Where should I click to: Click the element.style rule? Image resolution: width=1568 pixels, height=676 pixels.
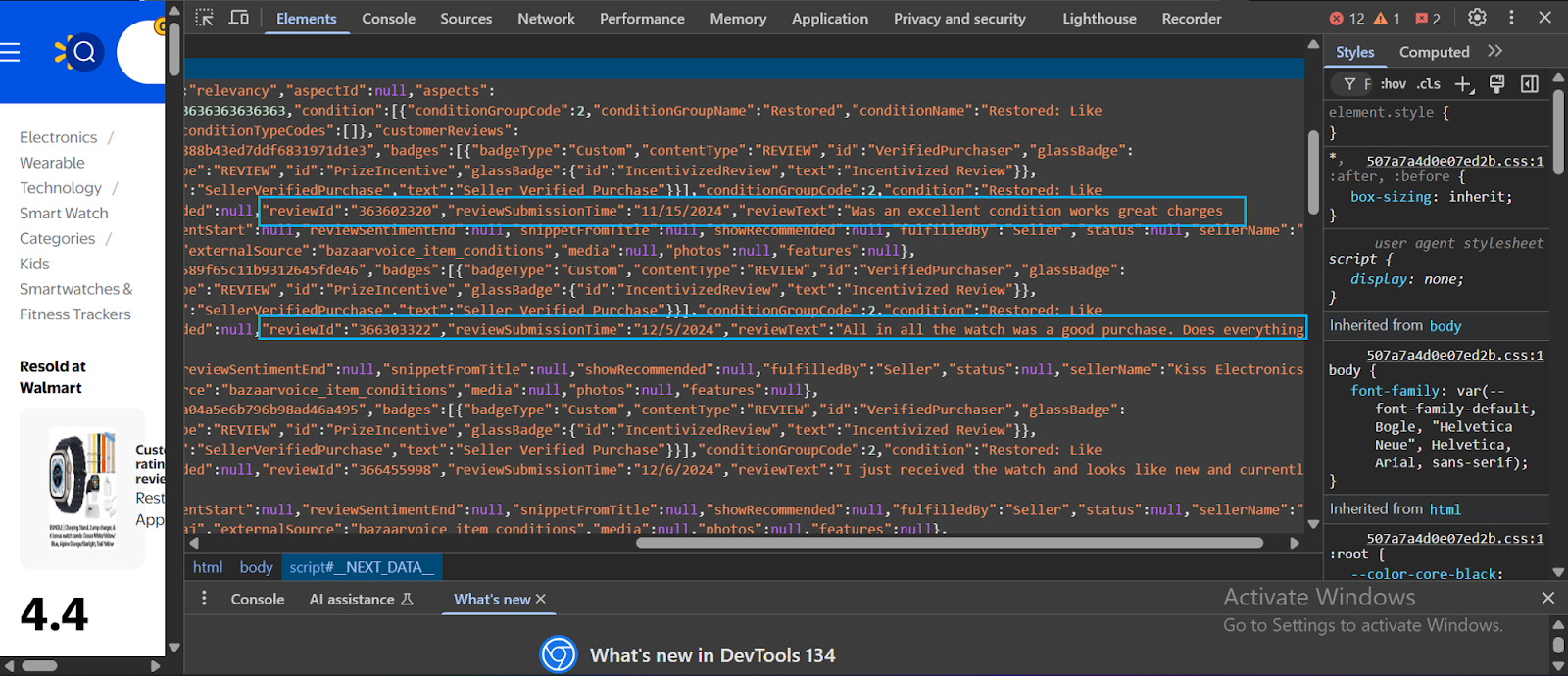click(1389, 112)
